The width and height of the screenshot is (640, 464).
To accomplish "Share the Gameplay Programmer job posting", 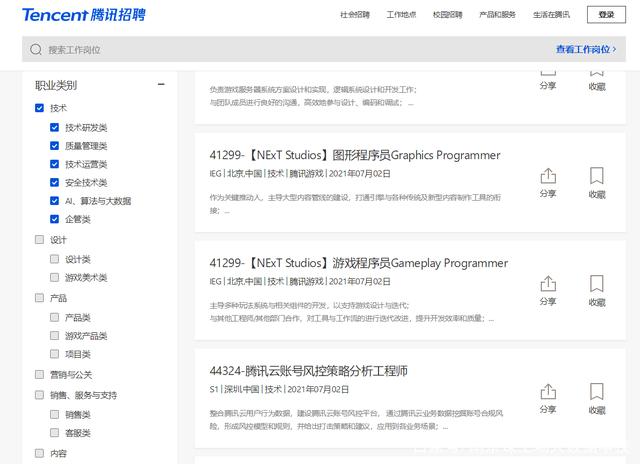I will coord(548,291).
